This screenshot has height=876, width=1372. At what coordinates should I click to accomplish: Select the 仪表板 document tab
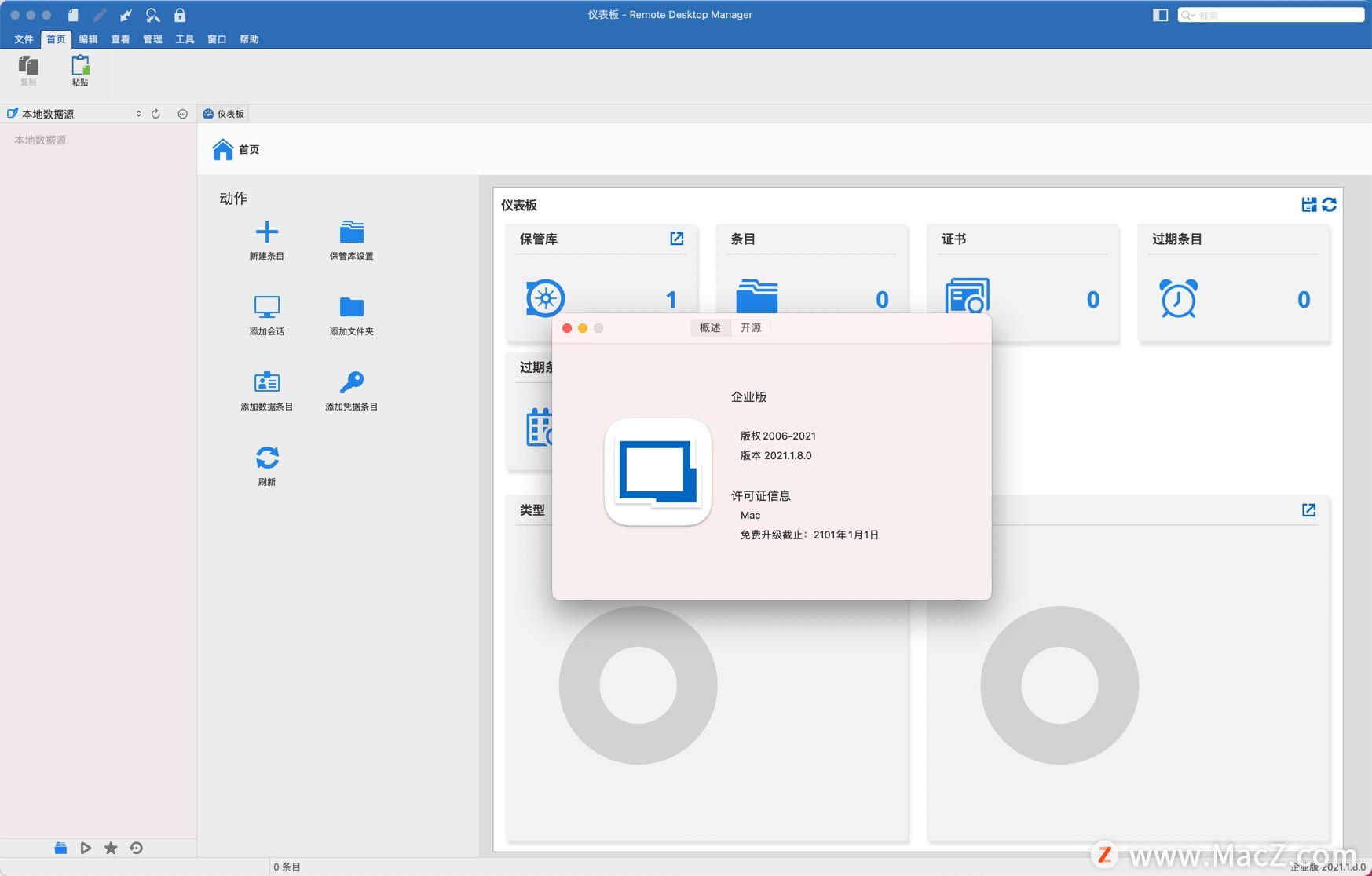(224, 114)
